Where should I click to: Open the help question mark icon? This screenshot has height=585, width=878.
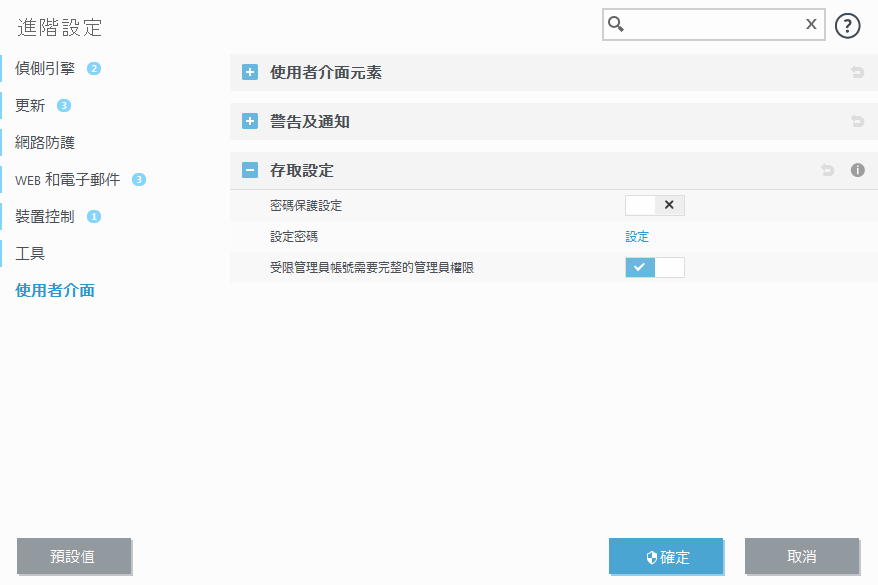pyautogui.click(x=847, y=24)
